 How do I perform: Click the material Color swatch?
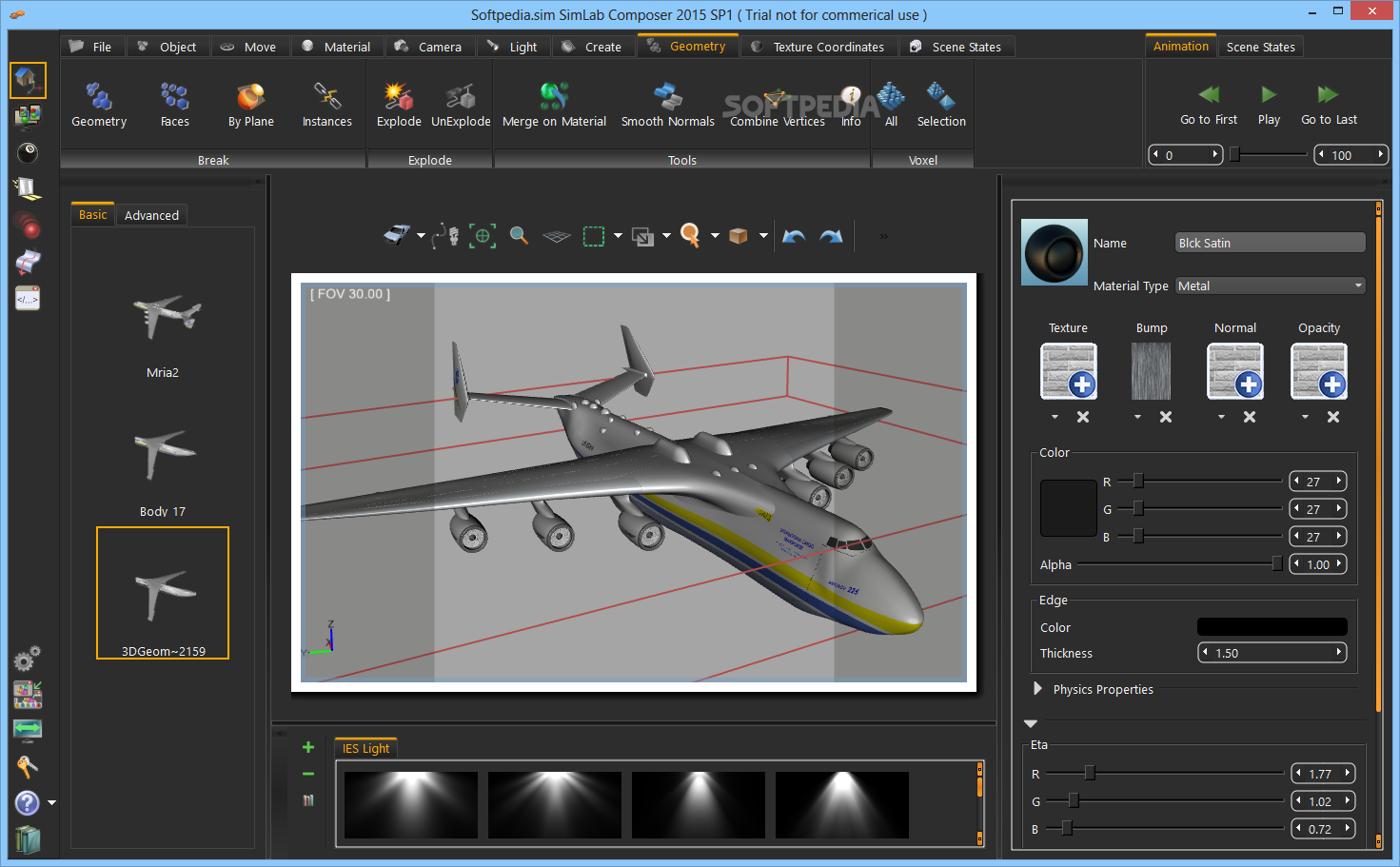click(x=1069, y=508)
